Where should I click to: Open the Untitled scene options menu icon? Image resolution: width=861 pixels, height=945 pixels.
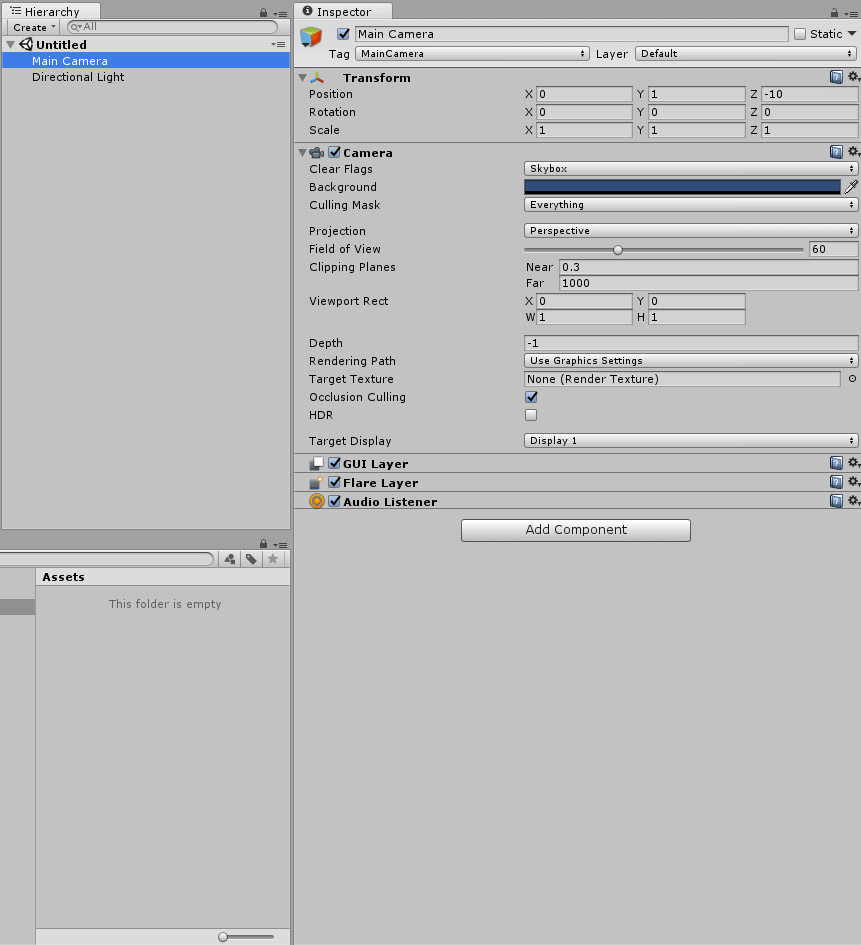click(x=278, y=44)
